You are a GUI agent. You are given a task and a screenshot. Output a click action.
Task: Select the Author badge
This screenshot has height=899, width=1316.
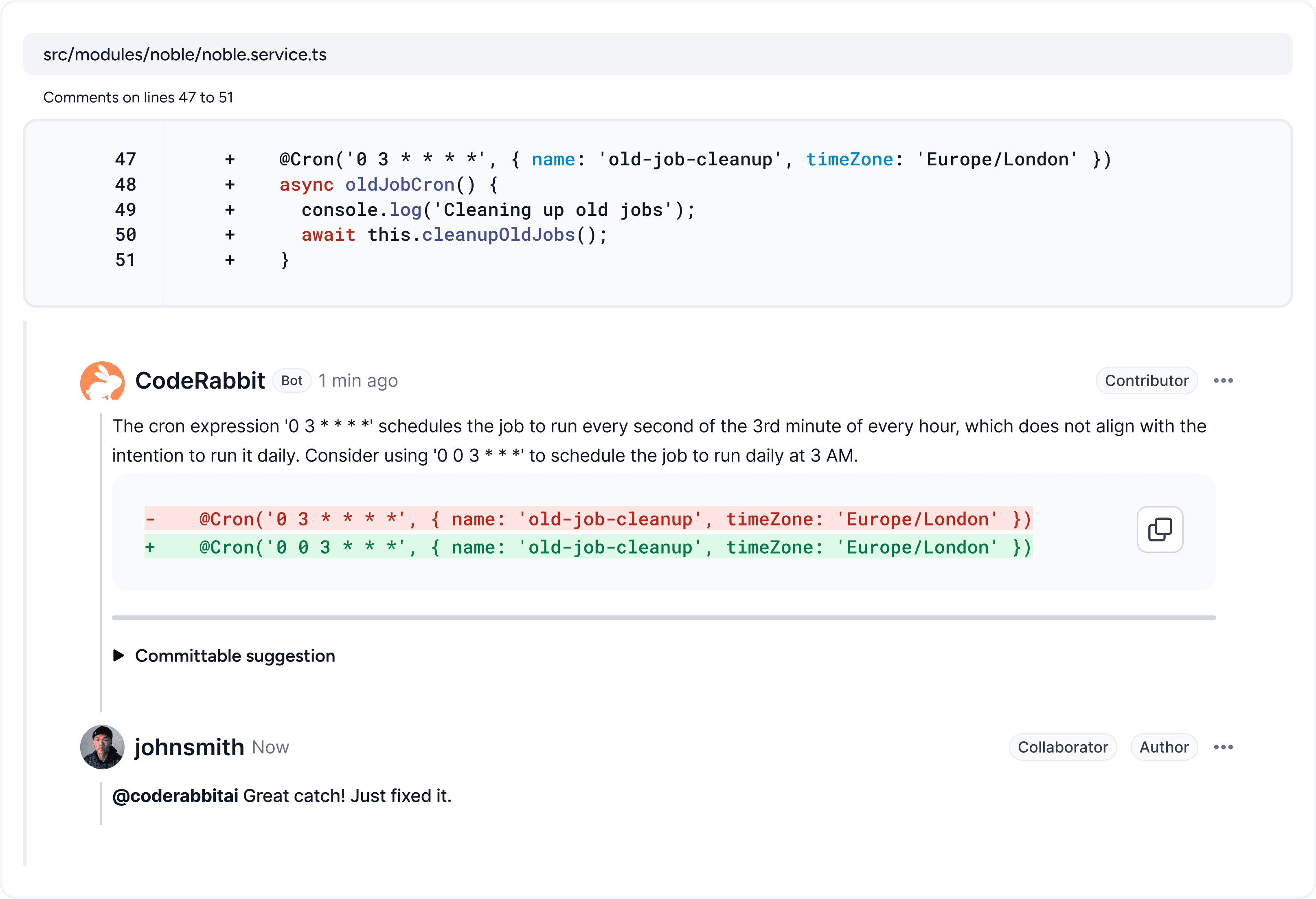click(x=1164, y=747)
